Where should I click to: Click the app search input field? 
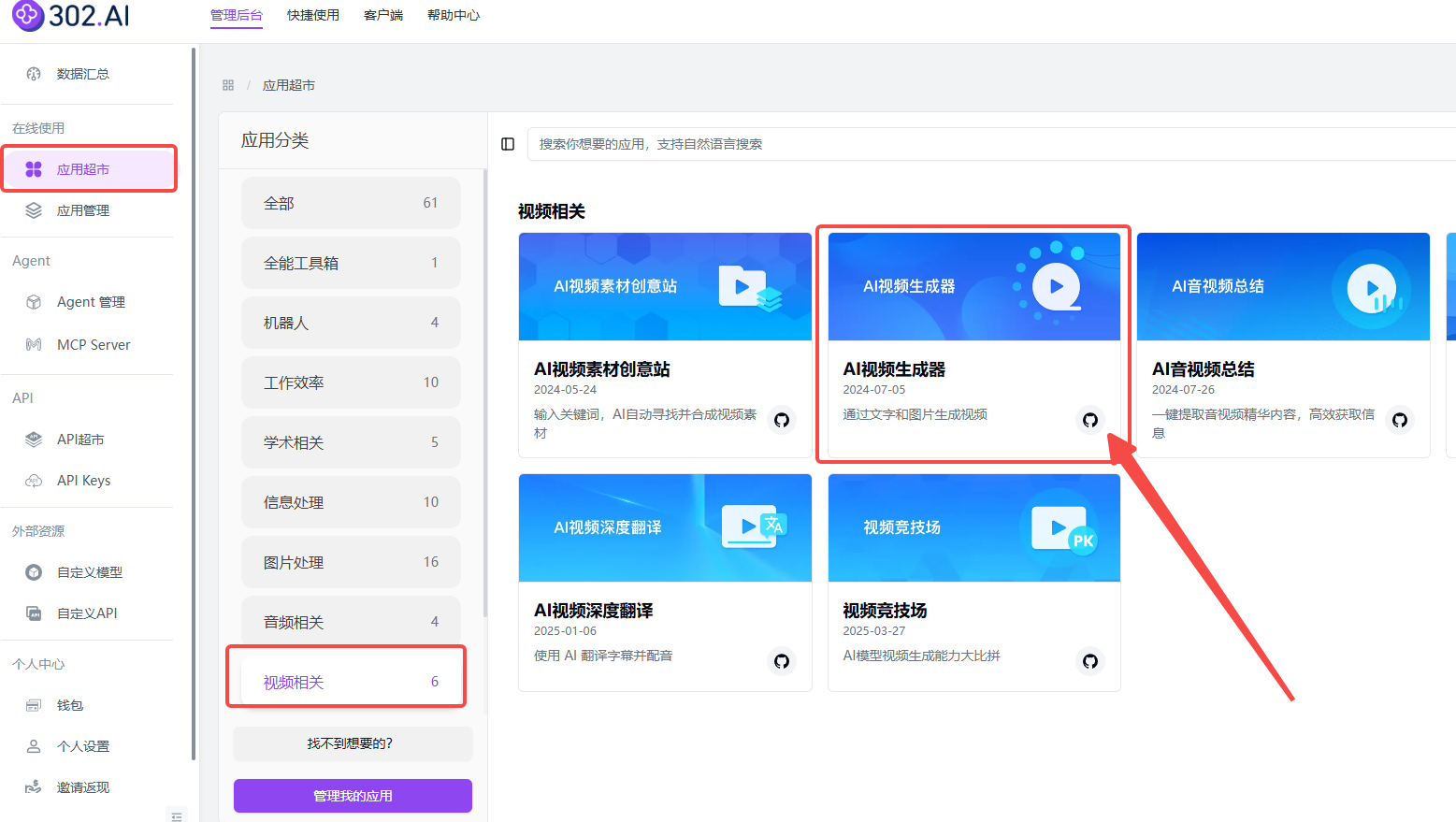coord(991,144)
